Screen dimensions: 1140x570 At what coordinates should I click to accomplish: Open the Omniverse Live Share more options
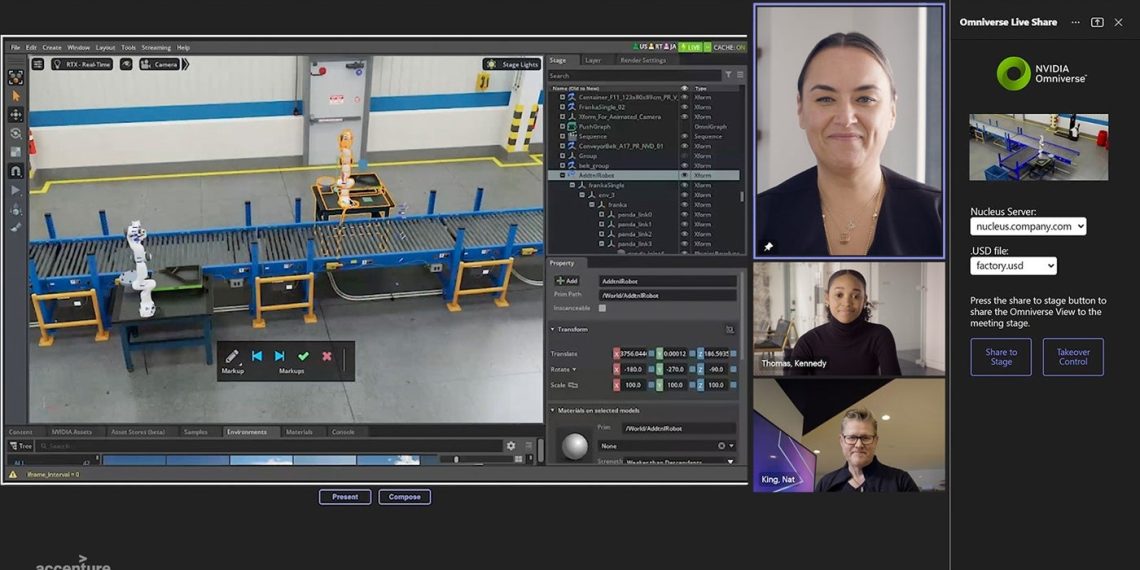pos(1075,23)
